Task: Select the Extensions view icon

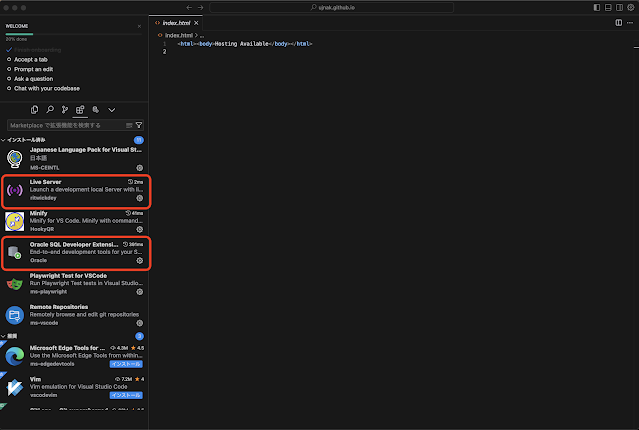Action: pos(80,110)
